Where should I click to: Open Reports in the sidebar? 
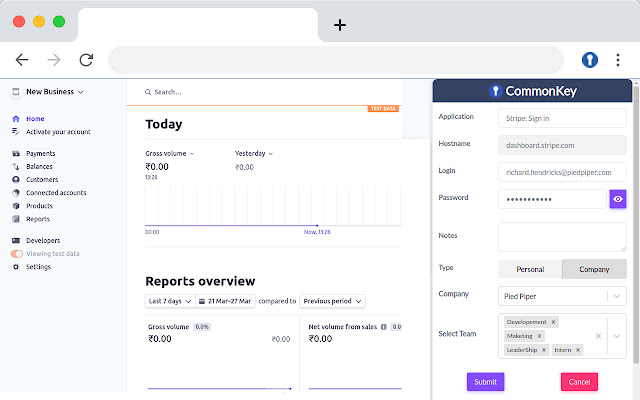(x=38, y=219)
